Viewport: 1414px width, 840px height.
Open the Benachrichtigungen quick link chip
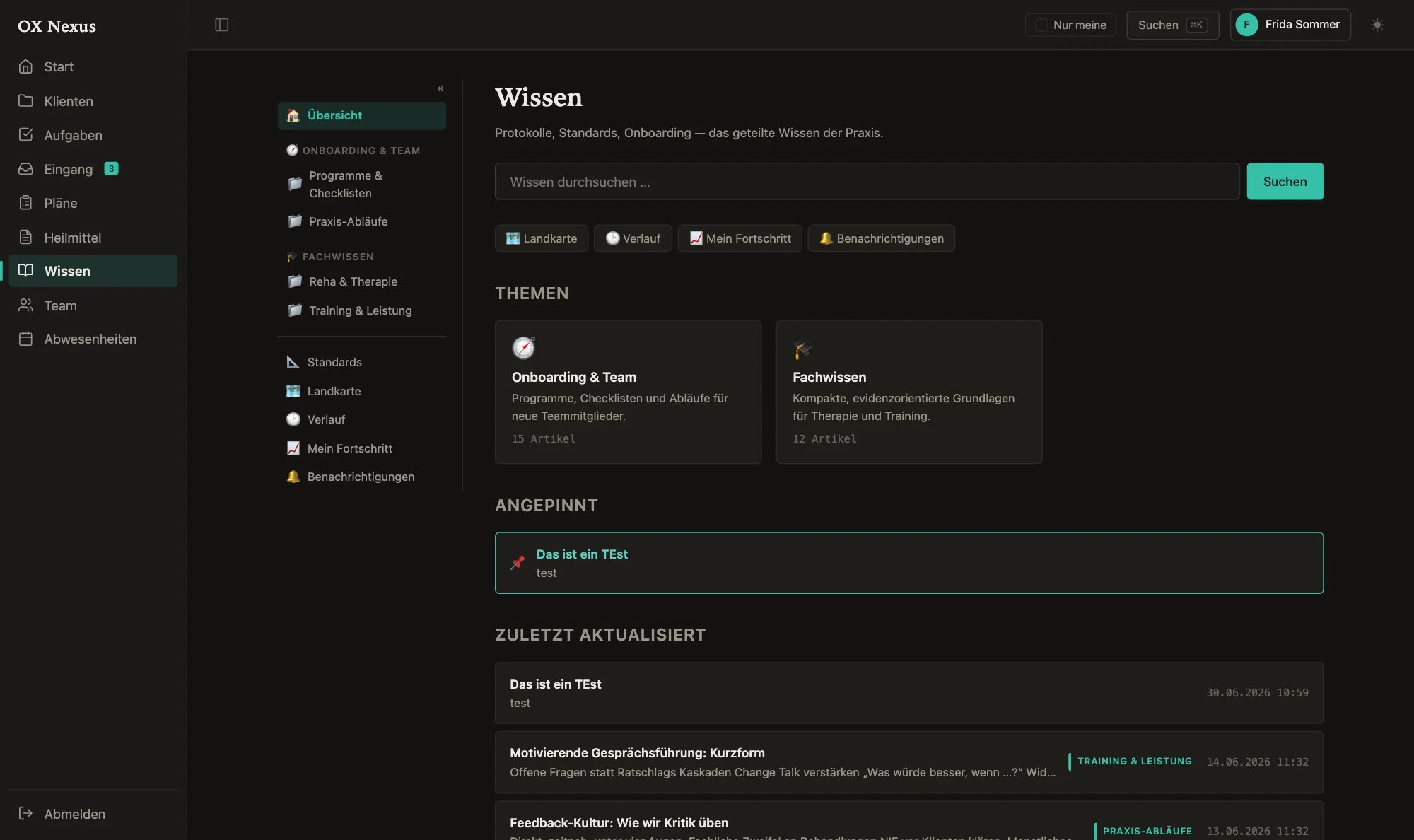882,238
